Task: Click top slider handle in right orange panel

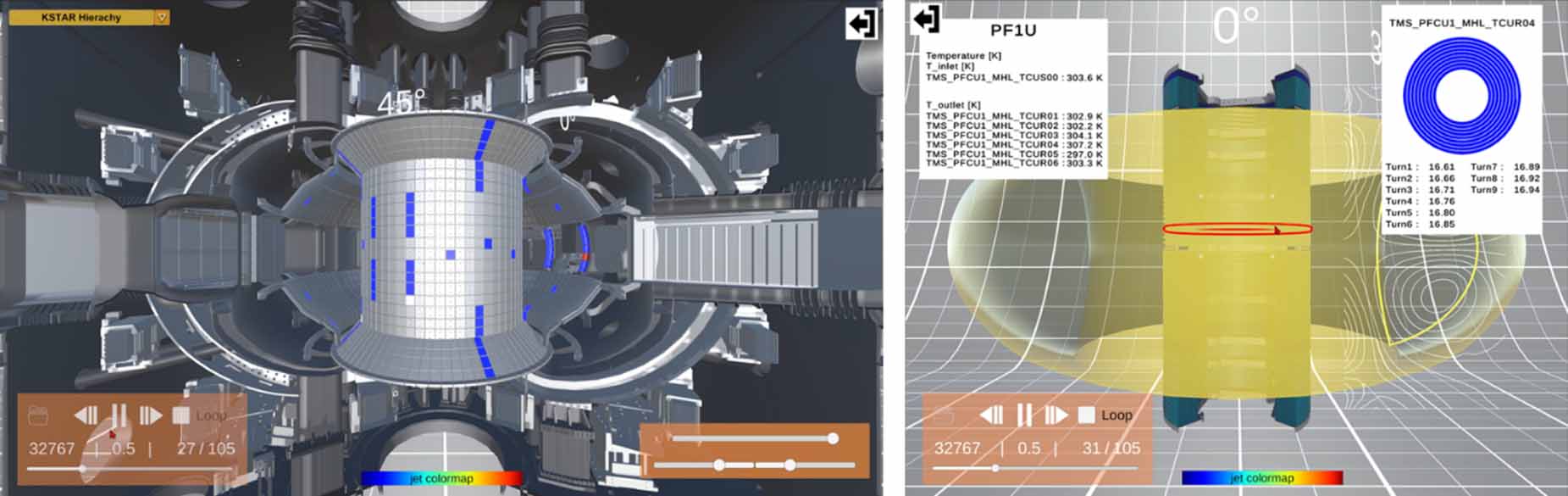Action: pos(833,438)
